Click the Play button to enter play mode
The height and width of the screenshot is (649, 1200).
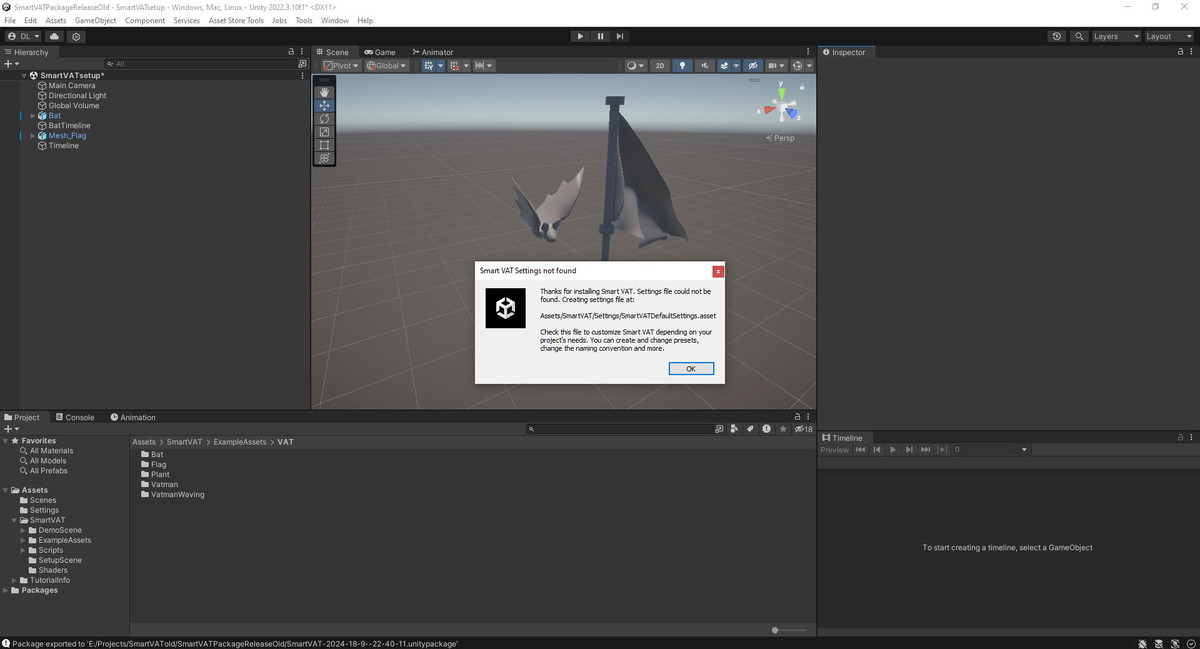tap(580, 37)
